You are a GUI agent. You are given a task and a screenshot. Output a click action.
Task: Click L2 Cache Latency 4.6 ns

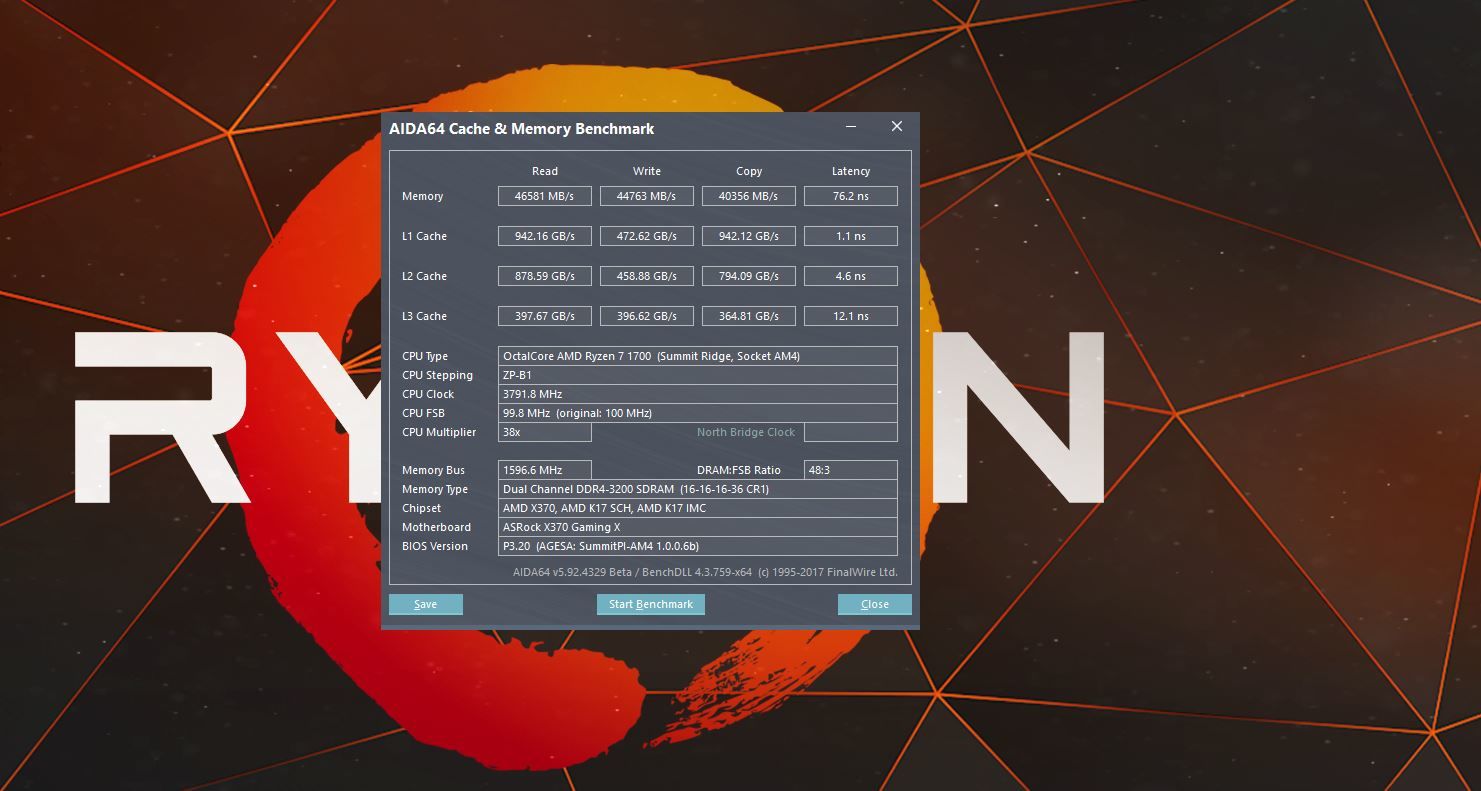click(x=851, y=276)
